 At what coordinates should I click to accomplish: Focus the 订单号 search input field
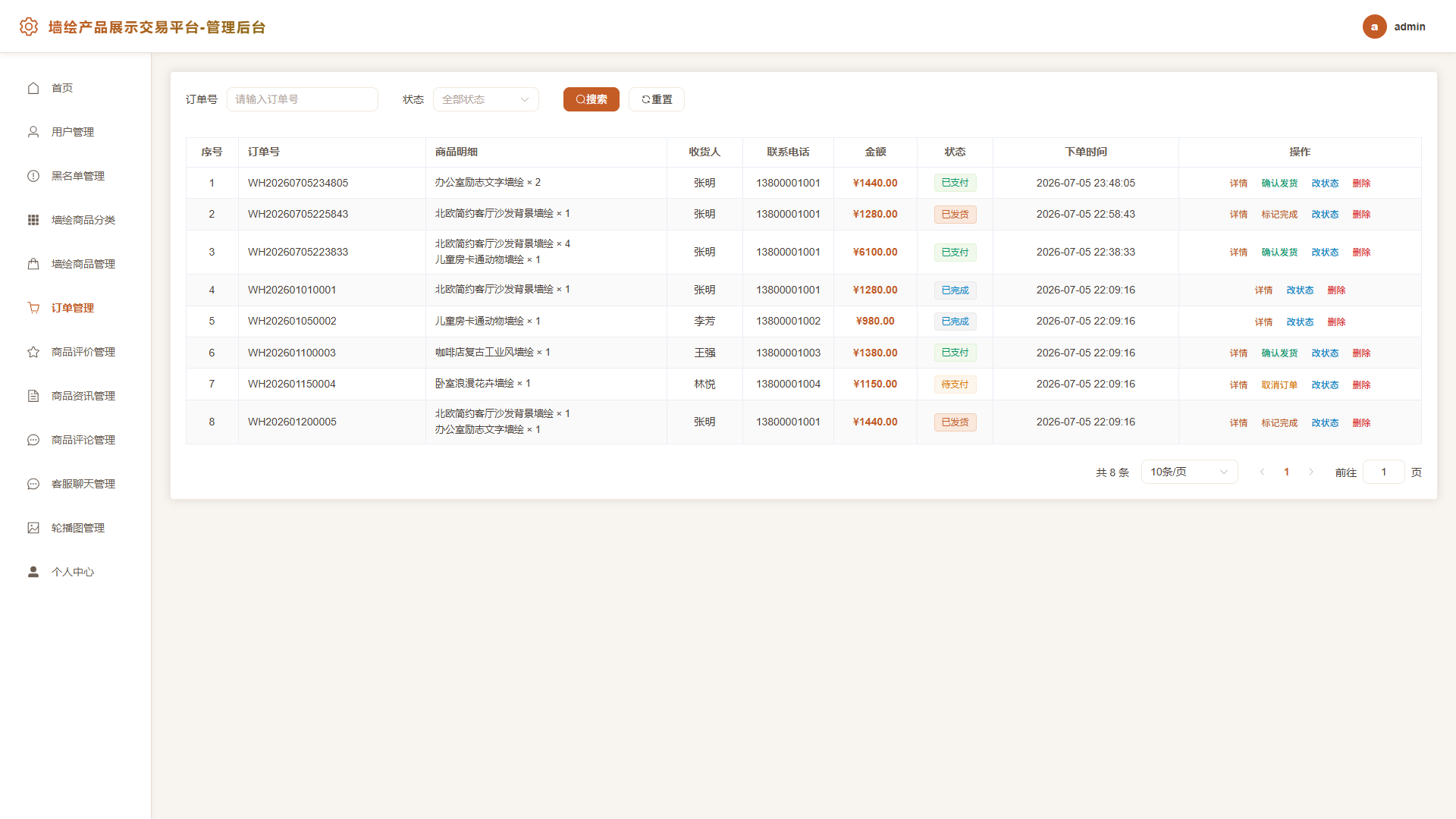pyautogui.click(x=303, y=99)
